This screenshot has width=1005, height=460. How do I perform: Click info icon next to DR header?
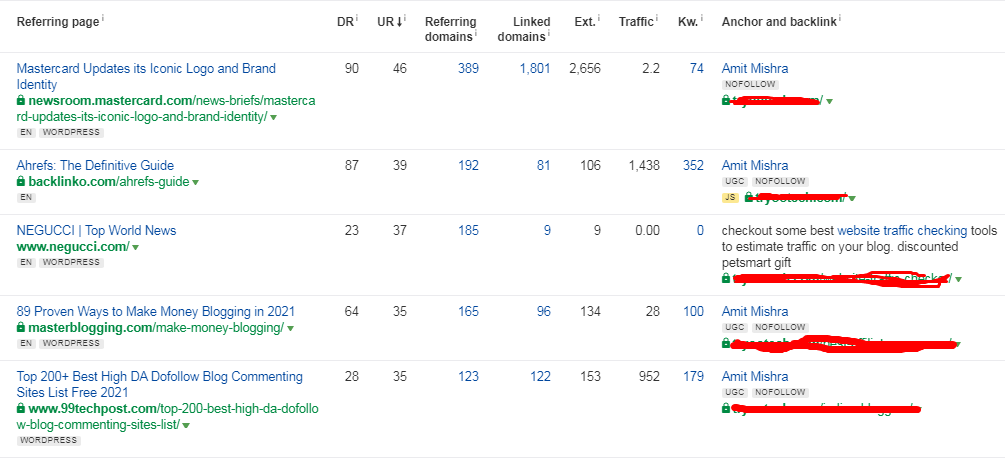(x=357, y=18)
